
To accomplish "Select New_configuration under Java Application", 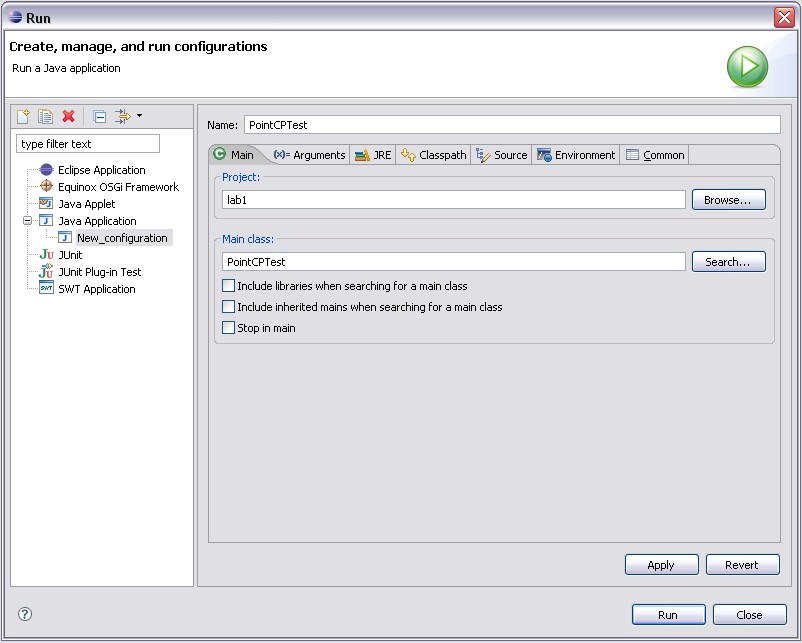I will pos(122,238).
